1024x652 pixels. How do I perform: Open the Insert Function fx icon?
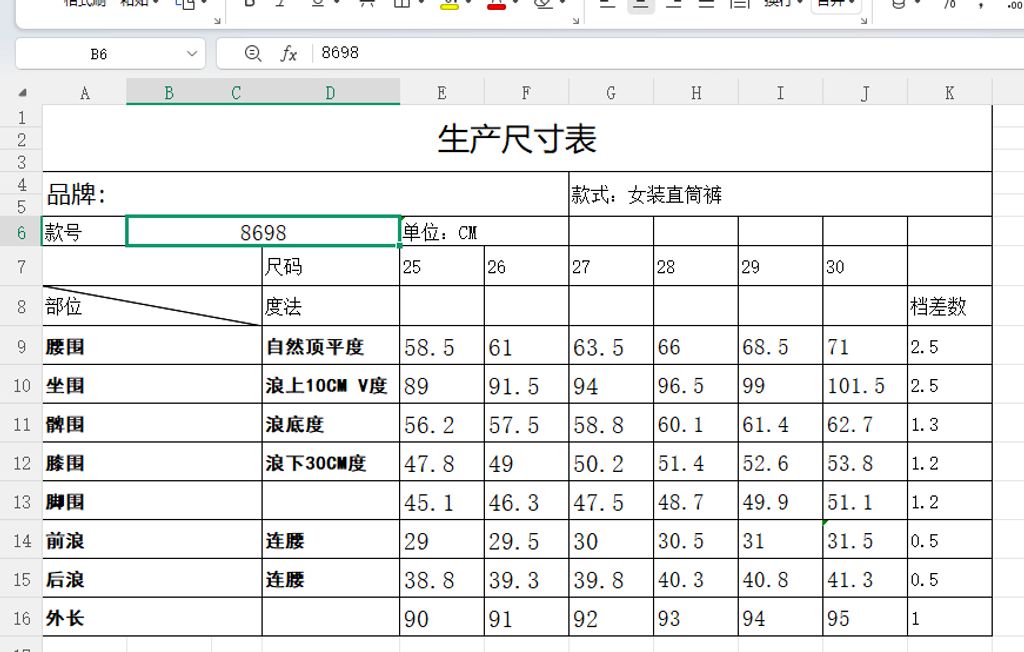point(287,52)
